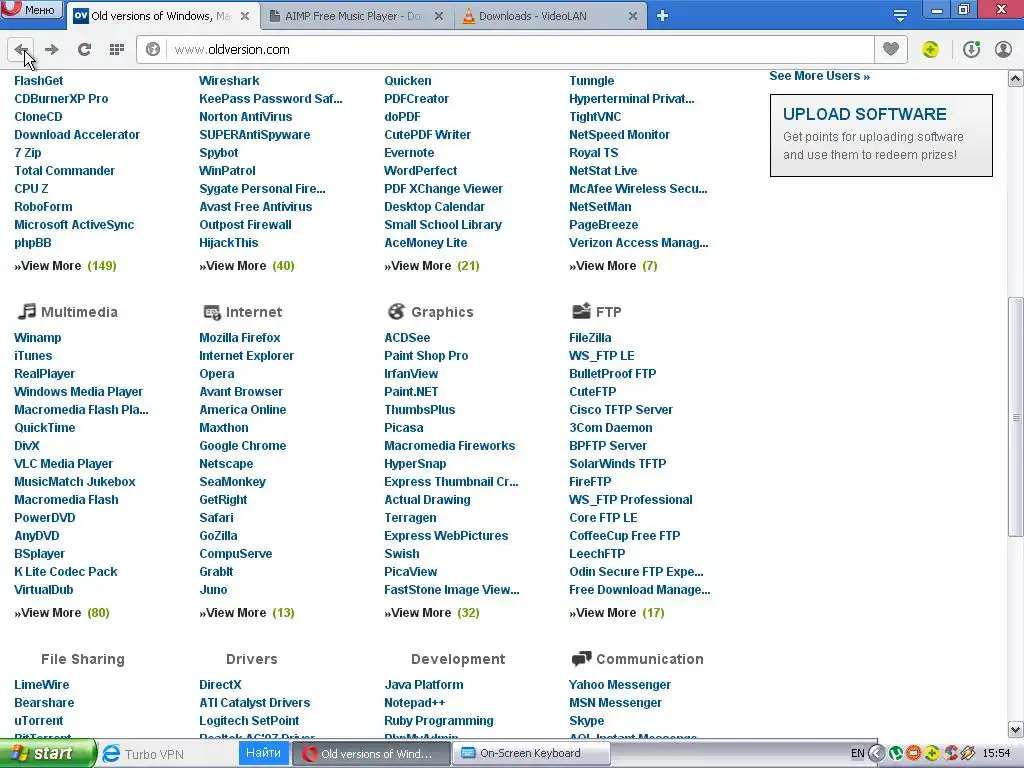Open the Winamp link
The height and width of the screenshot is (768, 1024).
(37, 338)
